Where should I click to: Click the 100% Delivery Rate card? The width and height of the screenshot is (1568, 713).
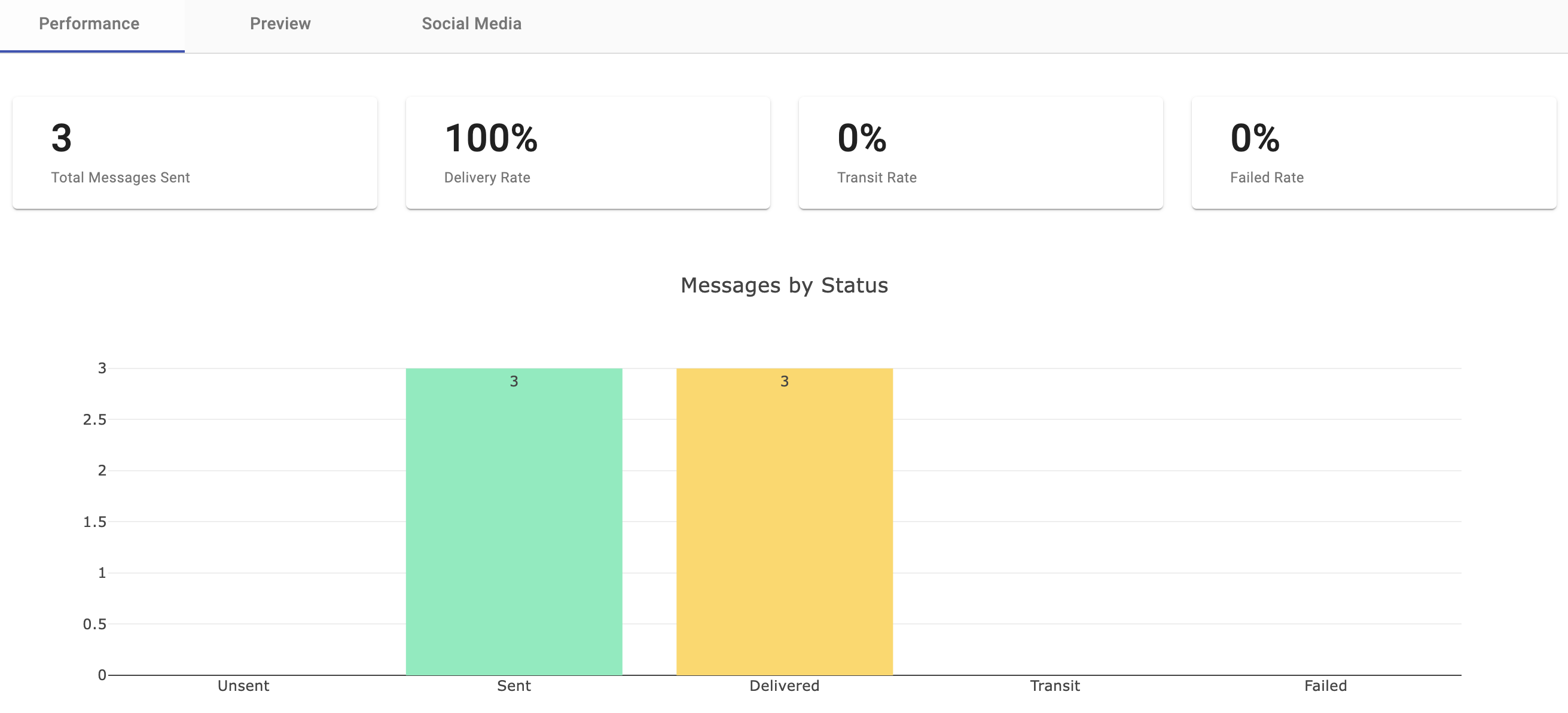[587, 153]
